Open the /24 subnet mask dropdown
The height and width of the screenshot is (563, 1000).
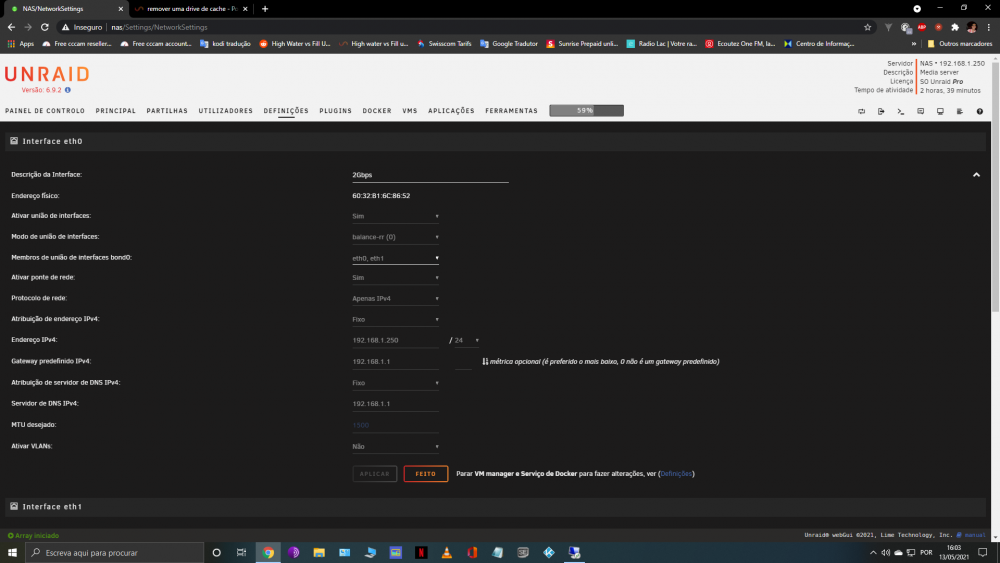pos(466,340)
